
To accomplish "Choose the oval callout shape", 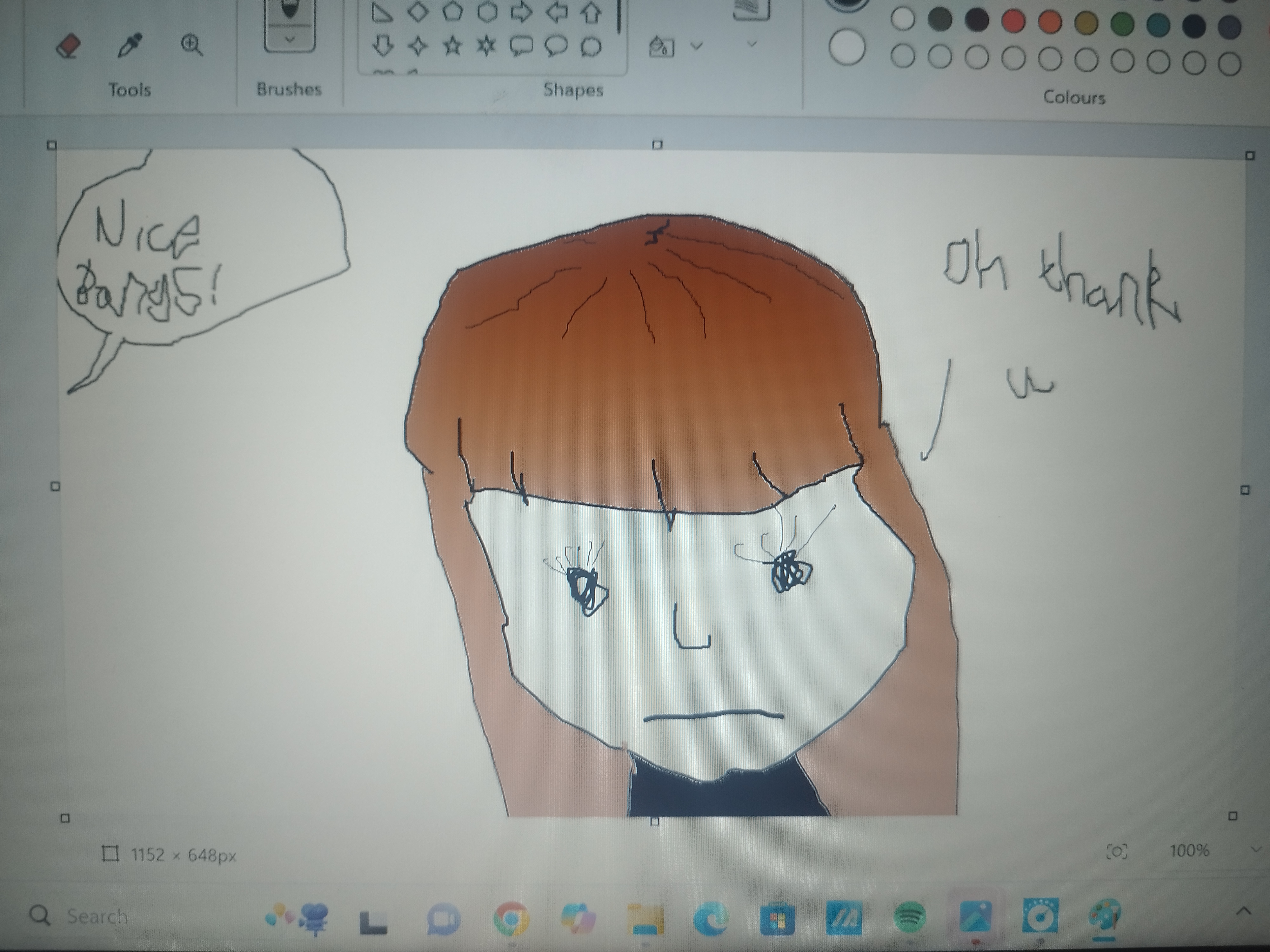I will [556, 46].
